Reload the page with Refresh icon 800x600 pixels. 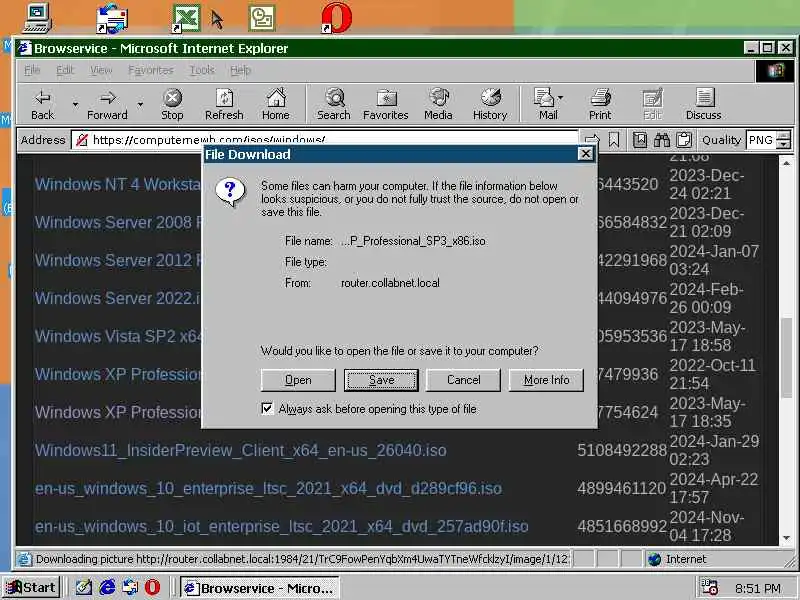pyautogui.click(x=224, y=105)
